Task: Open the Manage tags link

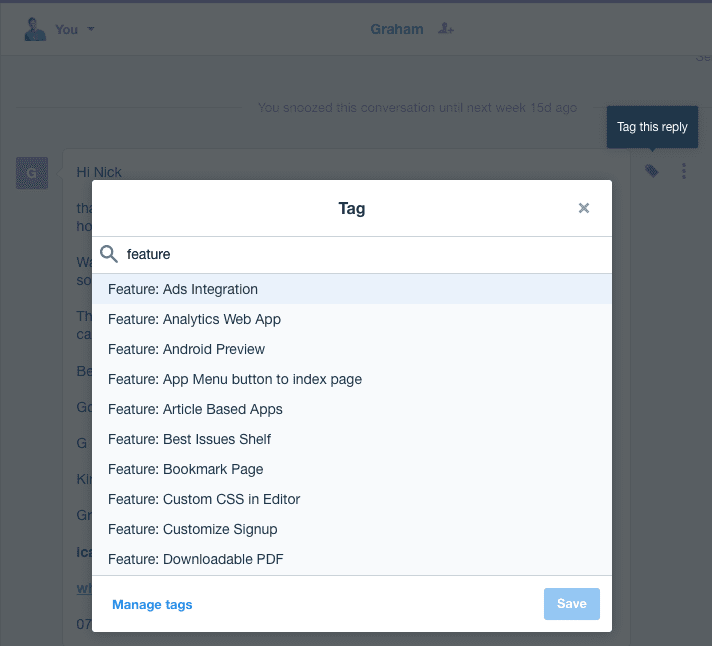Action: coord(152,604)
